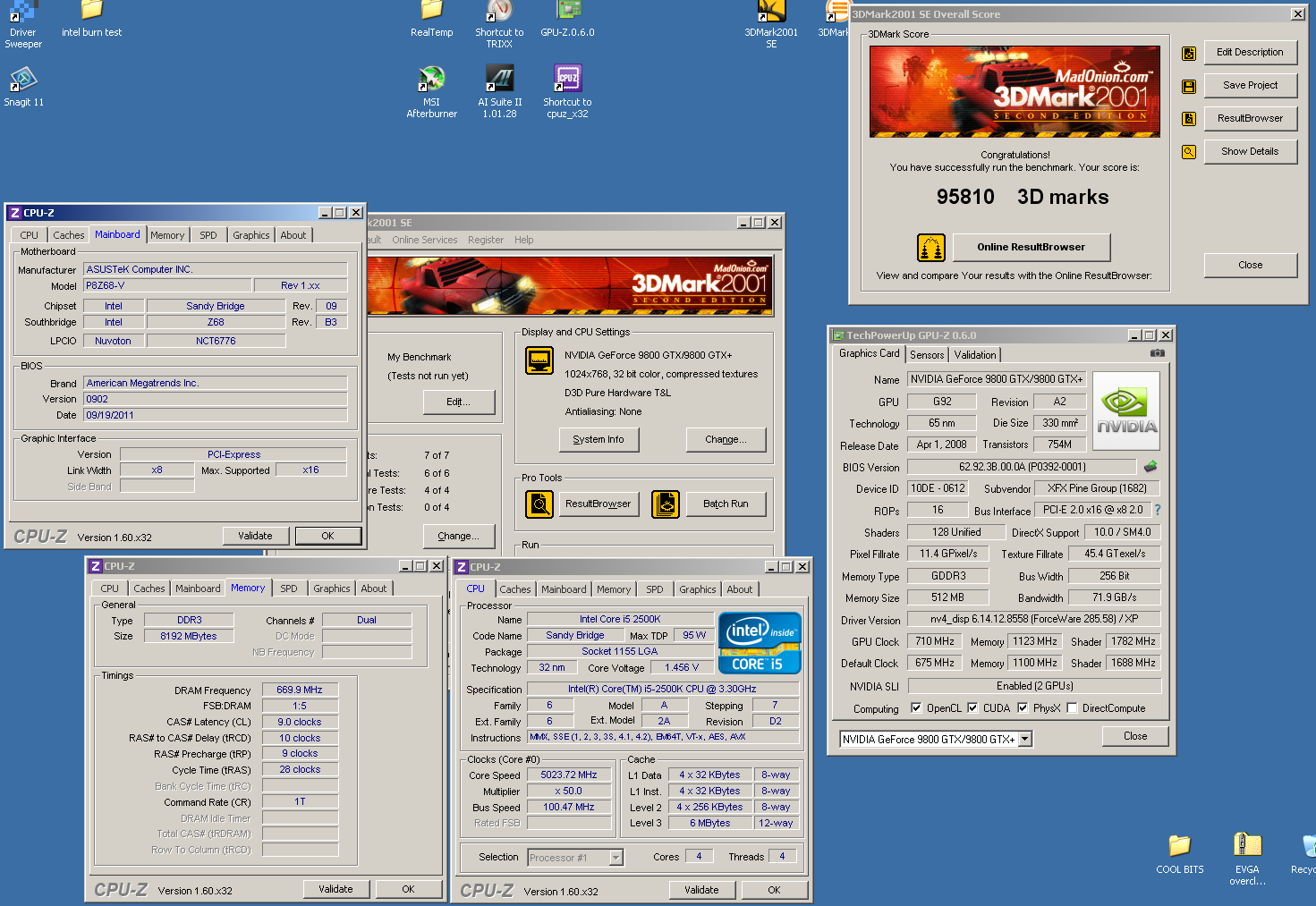Open the About tab in the CPU tab CPU-Z window

coord(739,589)
